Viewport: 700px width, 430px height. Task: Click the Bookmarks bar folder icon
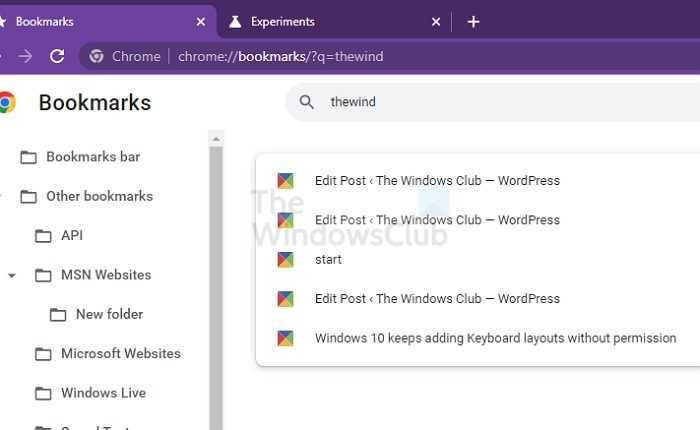[29, 157]
